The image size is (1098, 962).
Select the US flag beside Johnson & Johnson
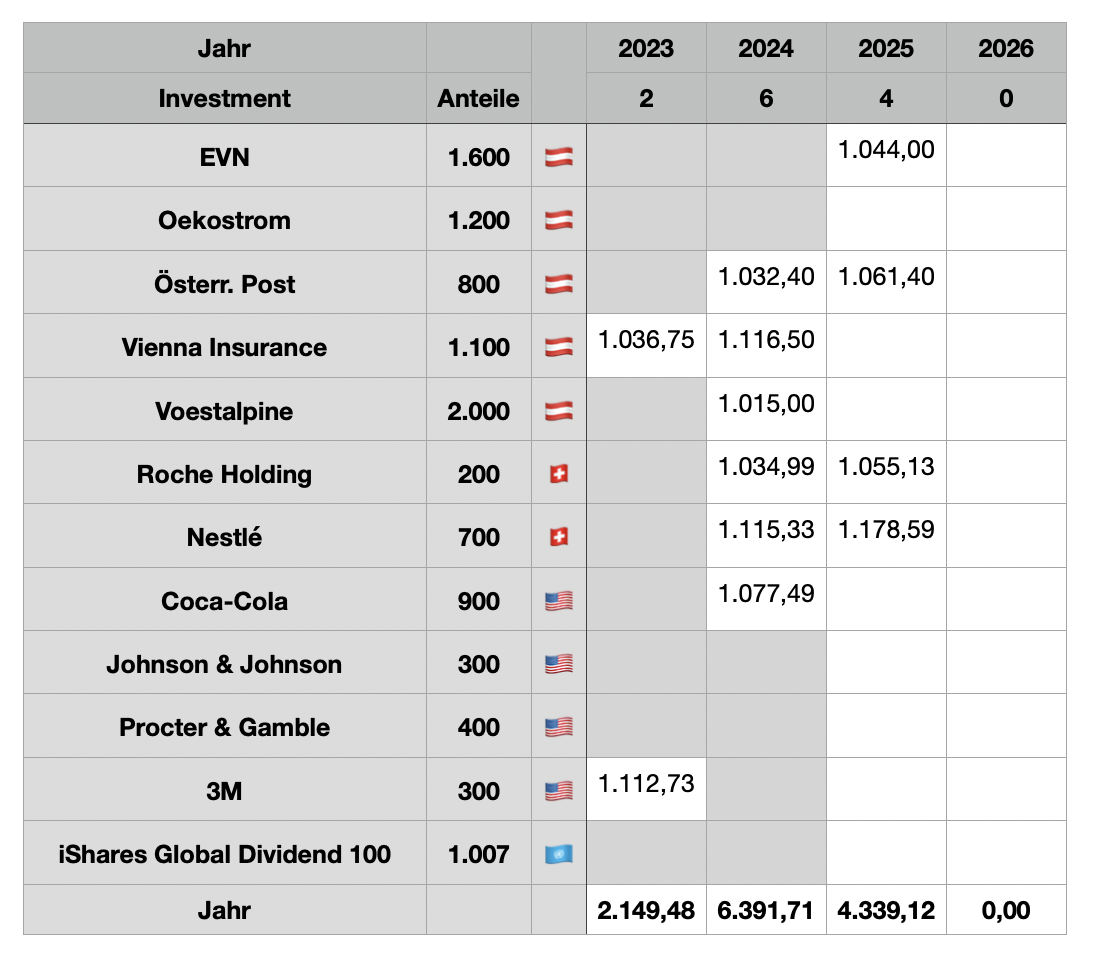coord(558,664)
